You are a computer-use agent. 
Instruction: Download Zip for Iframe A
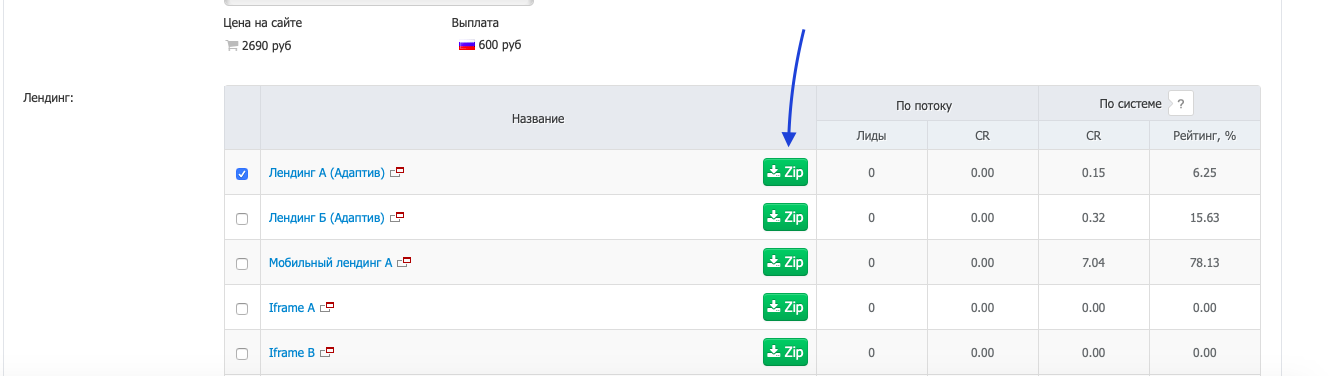(x=785, y=307)
